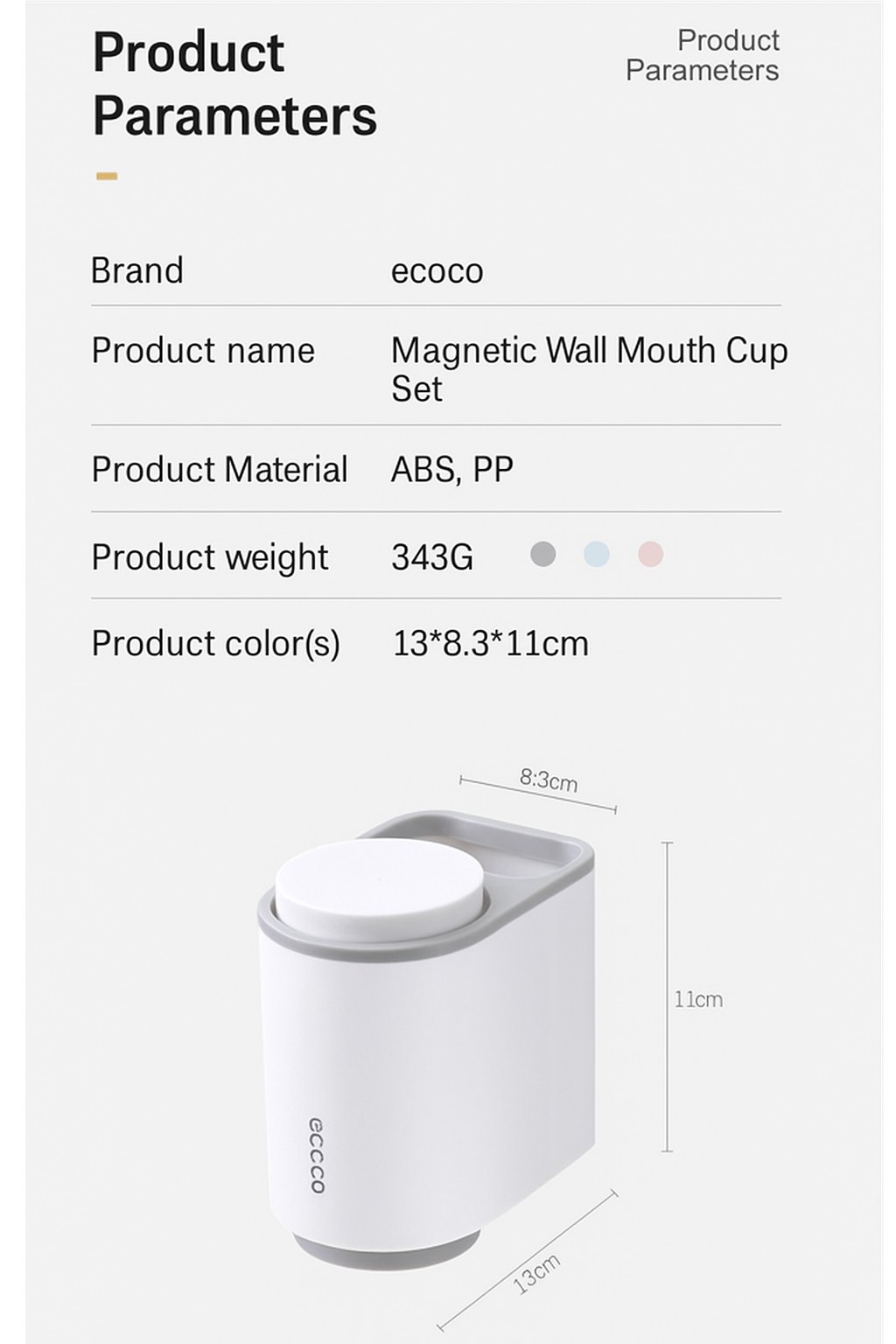Image resolution: width=896 pixels, height=1344 pixels.
Task: Click the 13*8.3*11cm dimensions text
Action: click(490, 644)
